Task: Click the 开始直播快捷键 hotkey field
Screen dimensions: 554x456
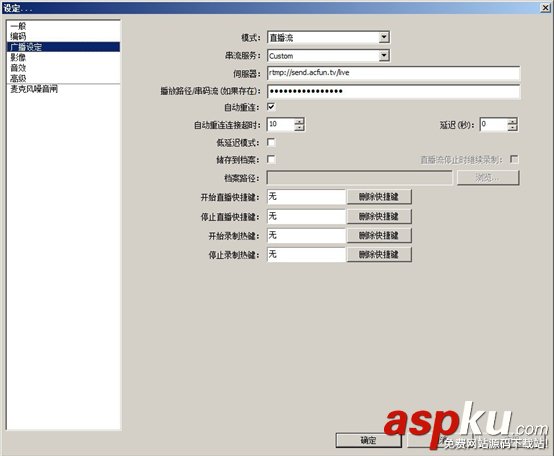Action: coord(306,197)
